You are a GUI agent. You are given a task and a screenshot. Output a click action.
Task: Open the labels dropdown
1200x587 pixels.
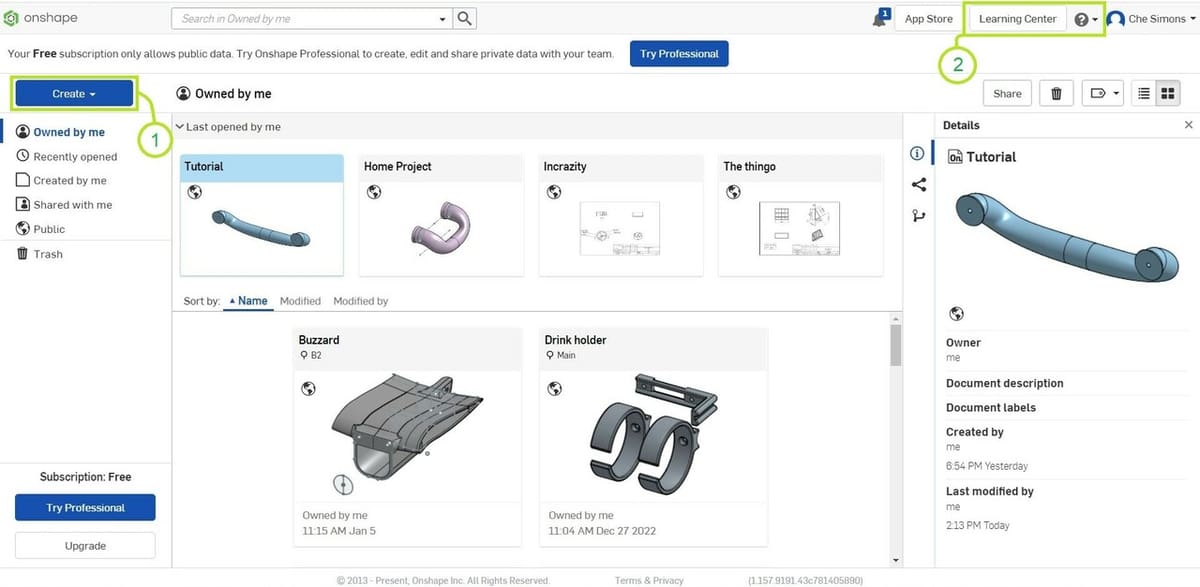[x=1104, y=93]
